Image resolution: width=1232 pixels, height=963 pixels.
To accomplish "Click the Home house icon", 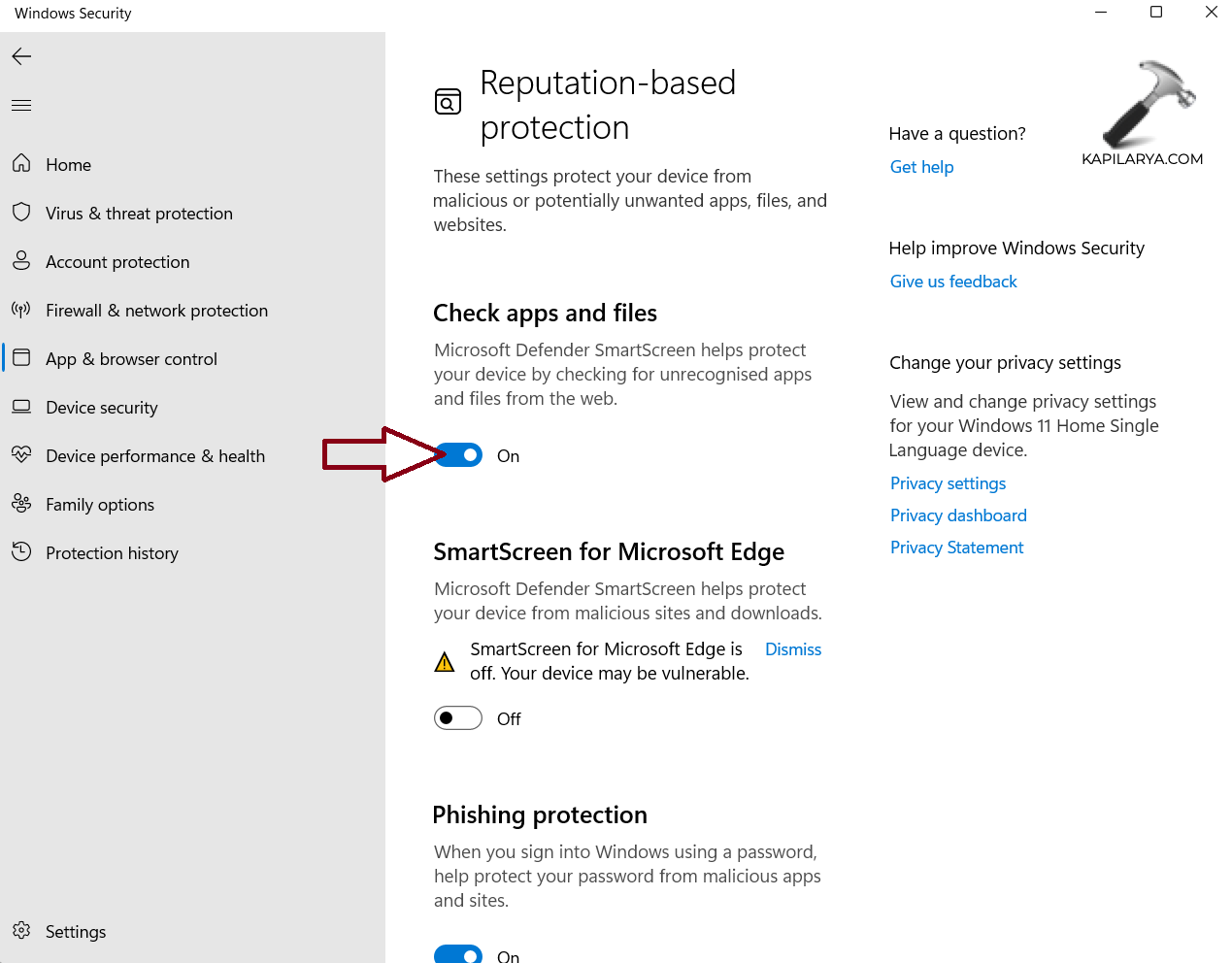I will click(x=21, y=164).
